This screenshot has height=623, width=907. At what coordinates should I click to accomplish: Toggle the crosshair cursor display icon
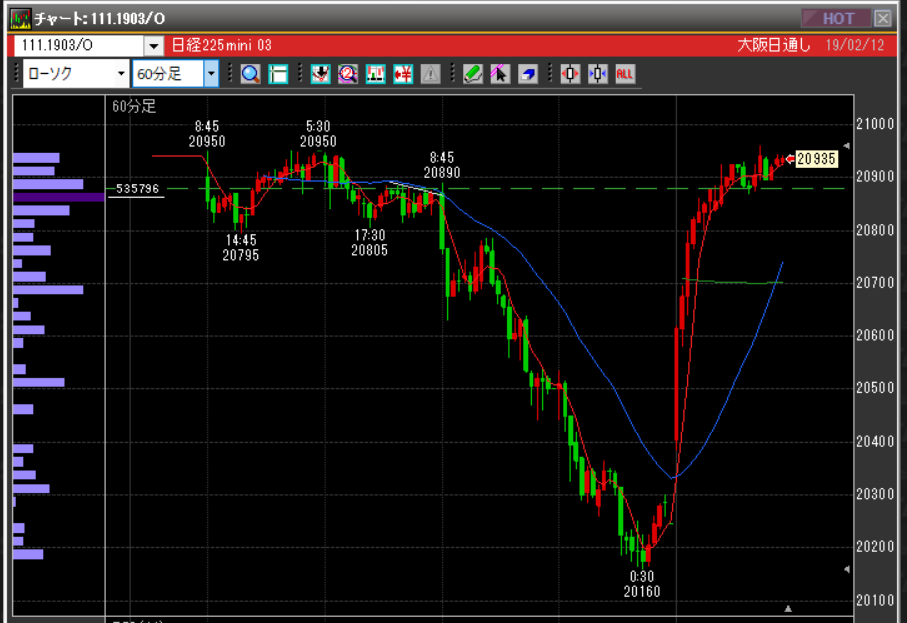pos(278,74)
